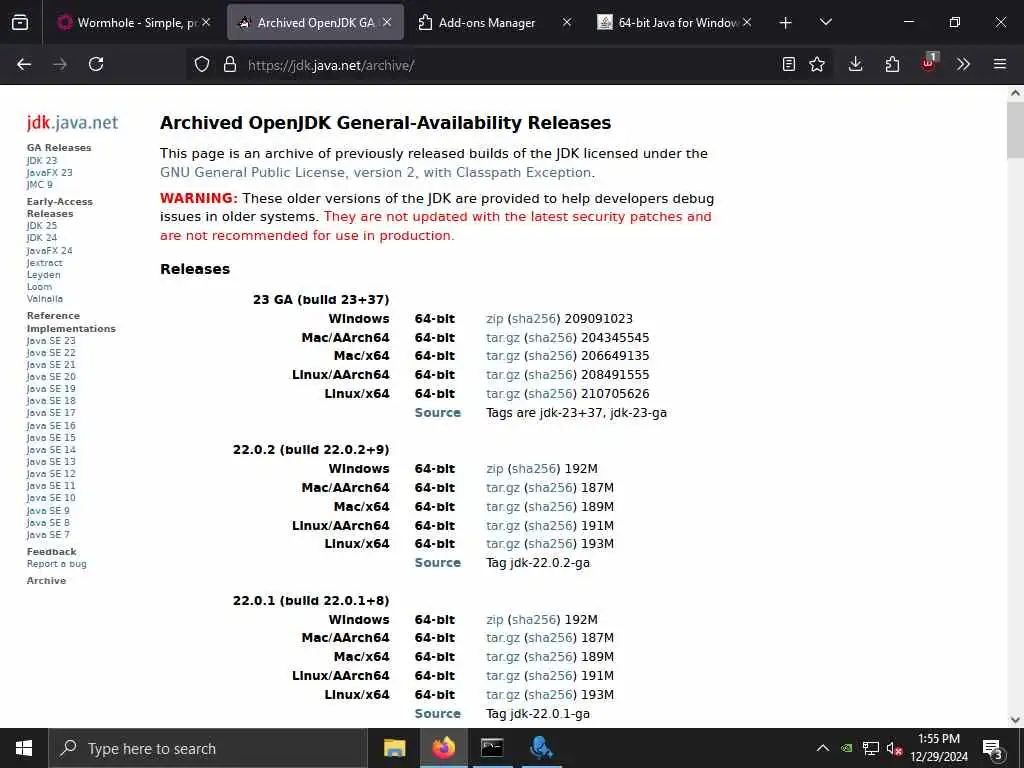Click the taskbar search box
Screen dimensions: 1024x768
click(208, 748)
